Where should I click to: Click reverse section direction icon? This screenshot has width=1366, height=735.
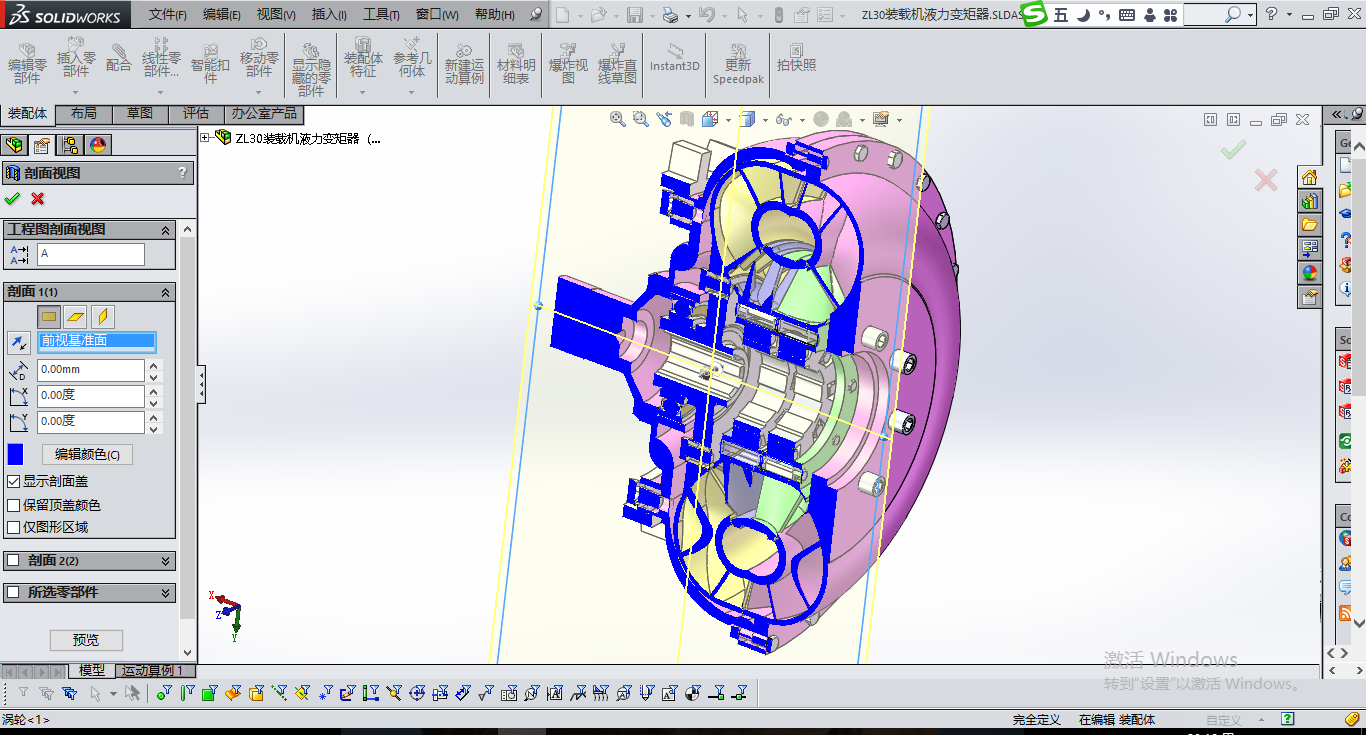pos(18,343)
